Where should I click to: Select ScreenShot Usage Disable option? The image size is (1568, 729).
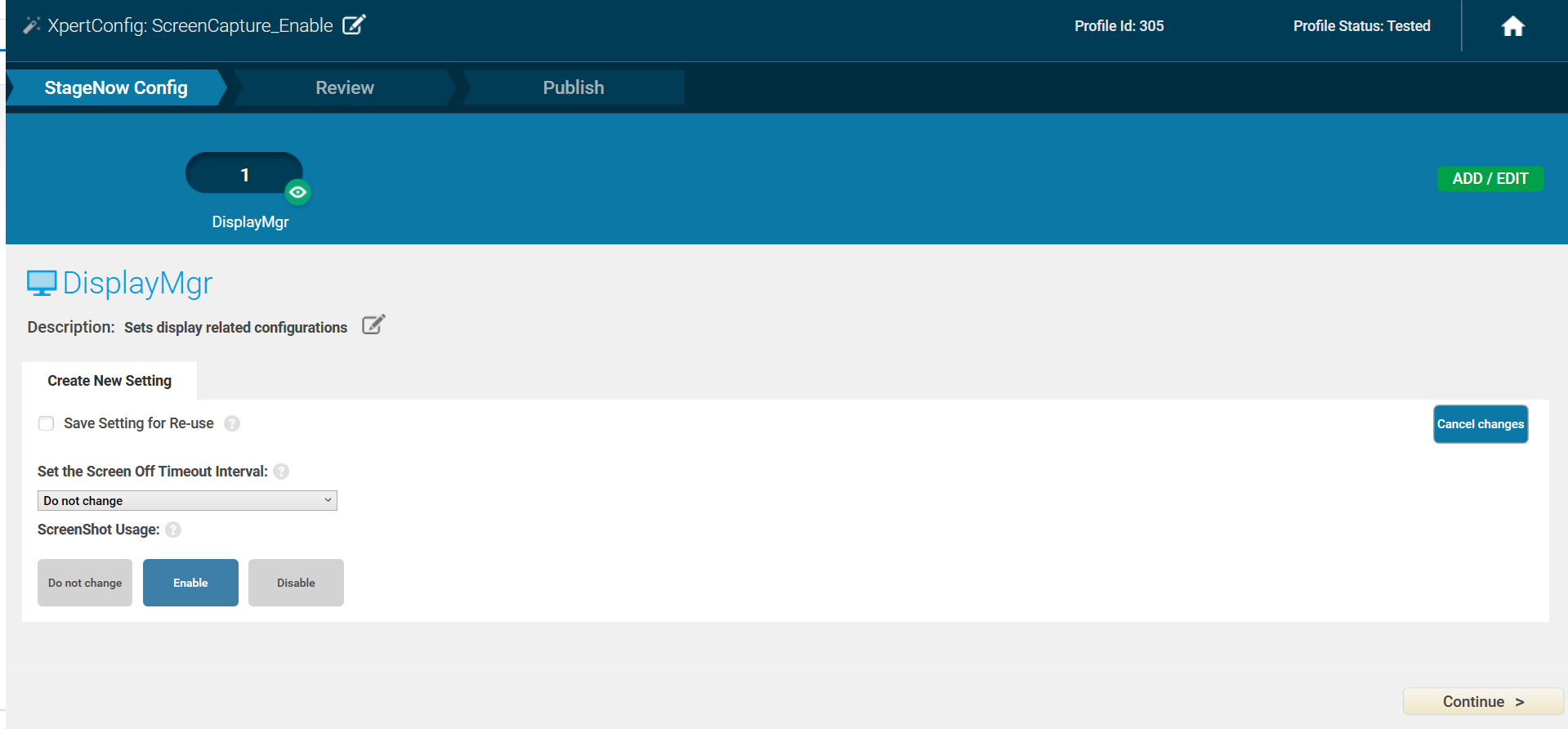(296, 583)
